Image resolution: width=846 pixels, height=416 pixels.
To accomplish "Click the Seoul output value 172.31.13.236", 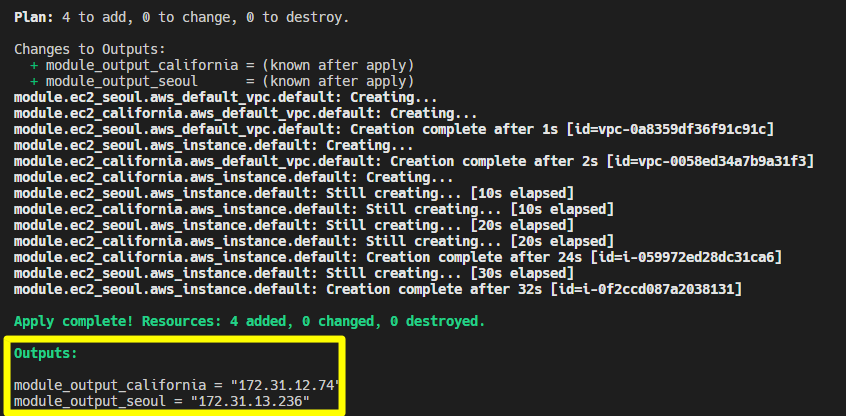I will click(250, 401).
